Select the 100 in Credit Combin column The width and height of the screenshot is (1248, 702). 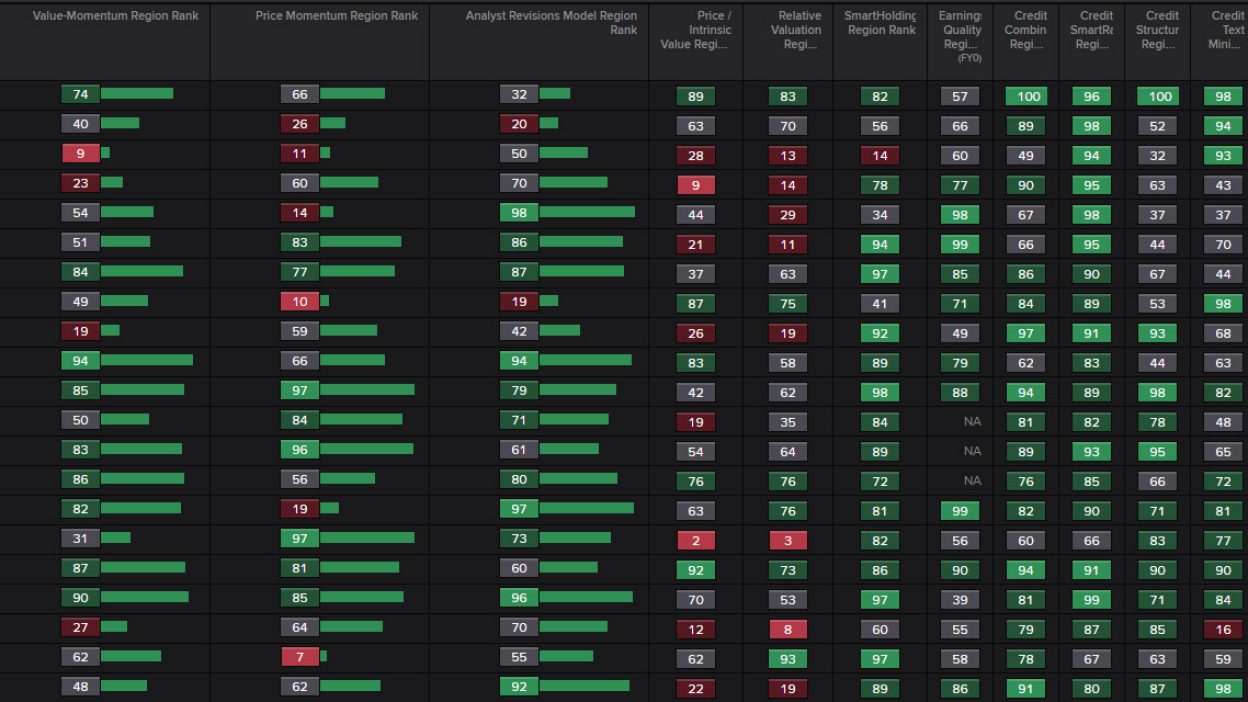point(1025,97)
